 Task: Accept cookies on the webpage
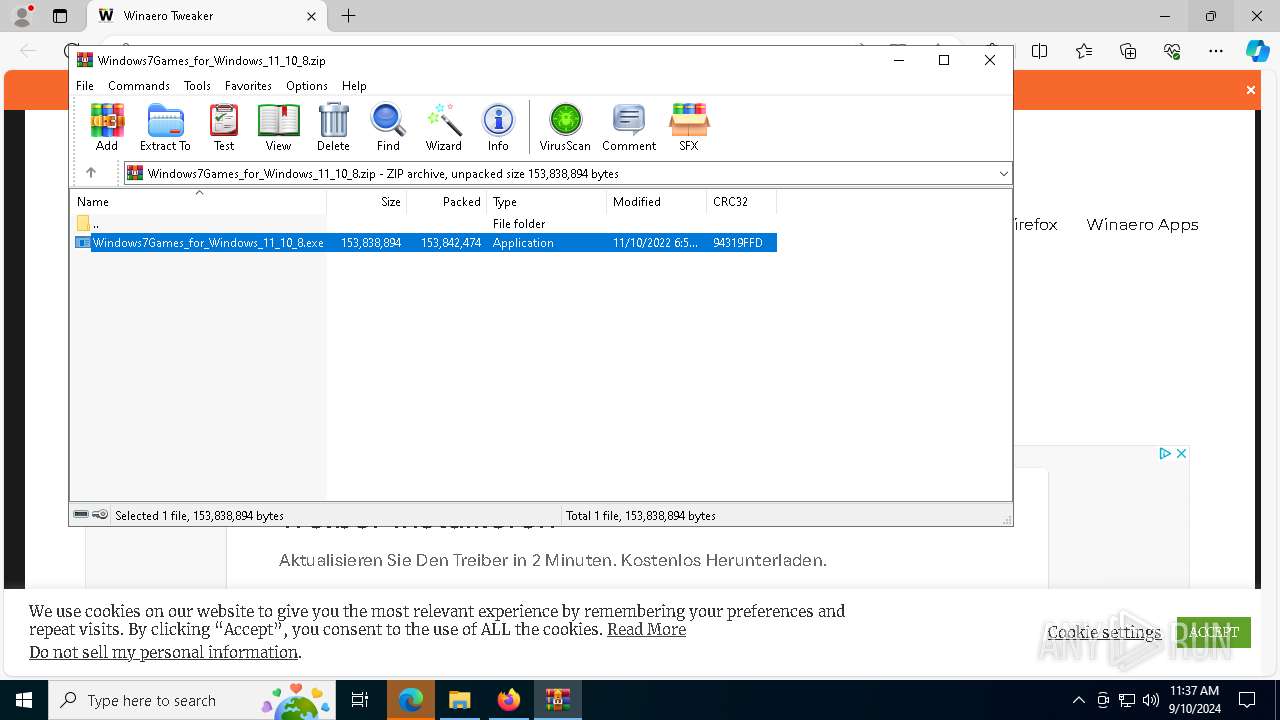[1214, 632]
